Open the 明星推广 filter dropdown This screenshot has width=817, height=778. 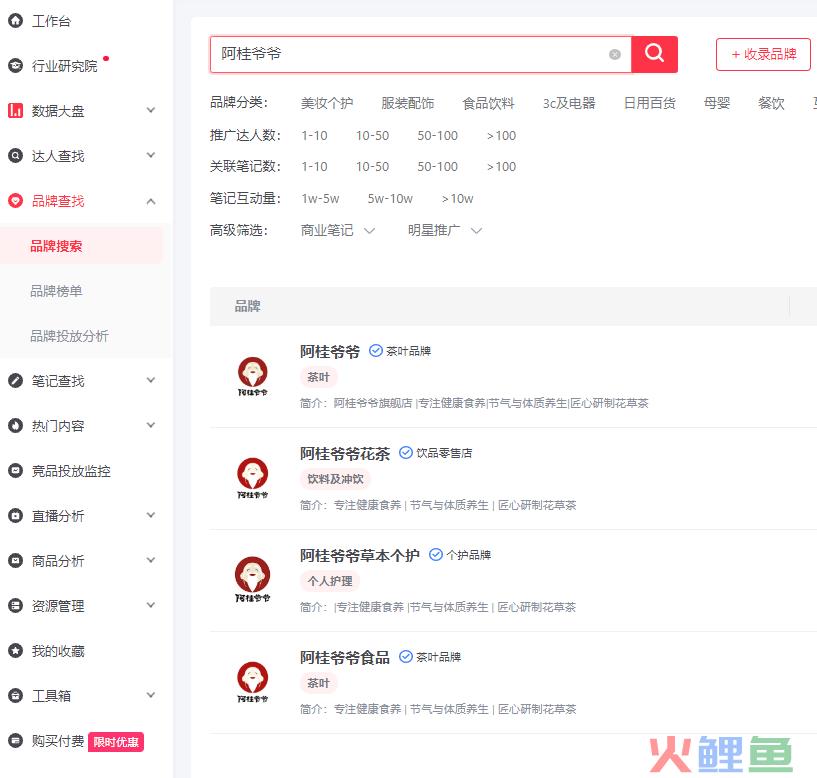(445, 230)
